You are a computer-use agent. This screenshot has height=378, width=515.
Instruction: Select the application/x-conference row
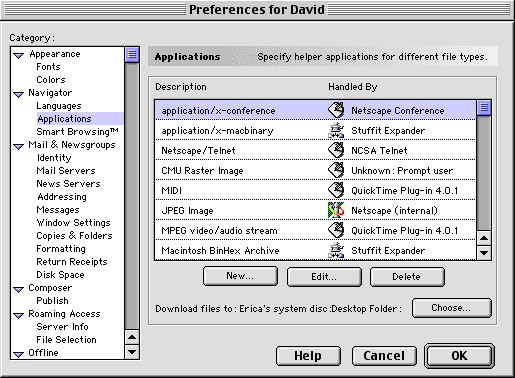click(315, 110)
